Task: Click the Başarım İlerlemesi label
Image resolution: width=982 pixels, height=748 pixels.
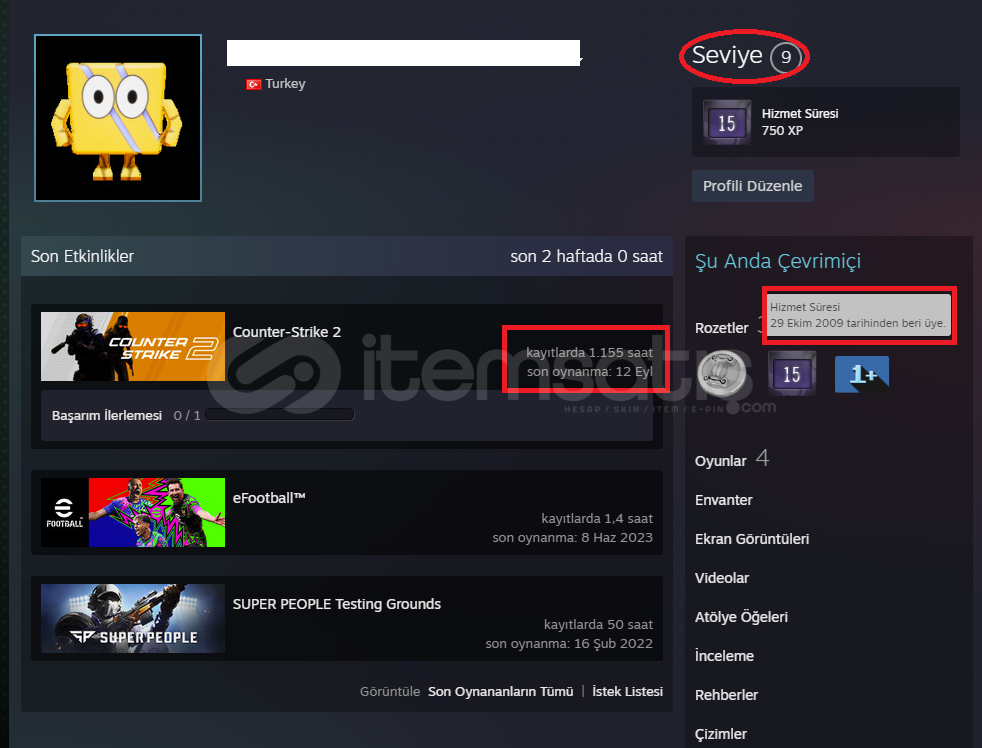Action: [x=107, y=415]
